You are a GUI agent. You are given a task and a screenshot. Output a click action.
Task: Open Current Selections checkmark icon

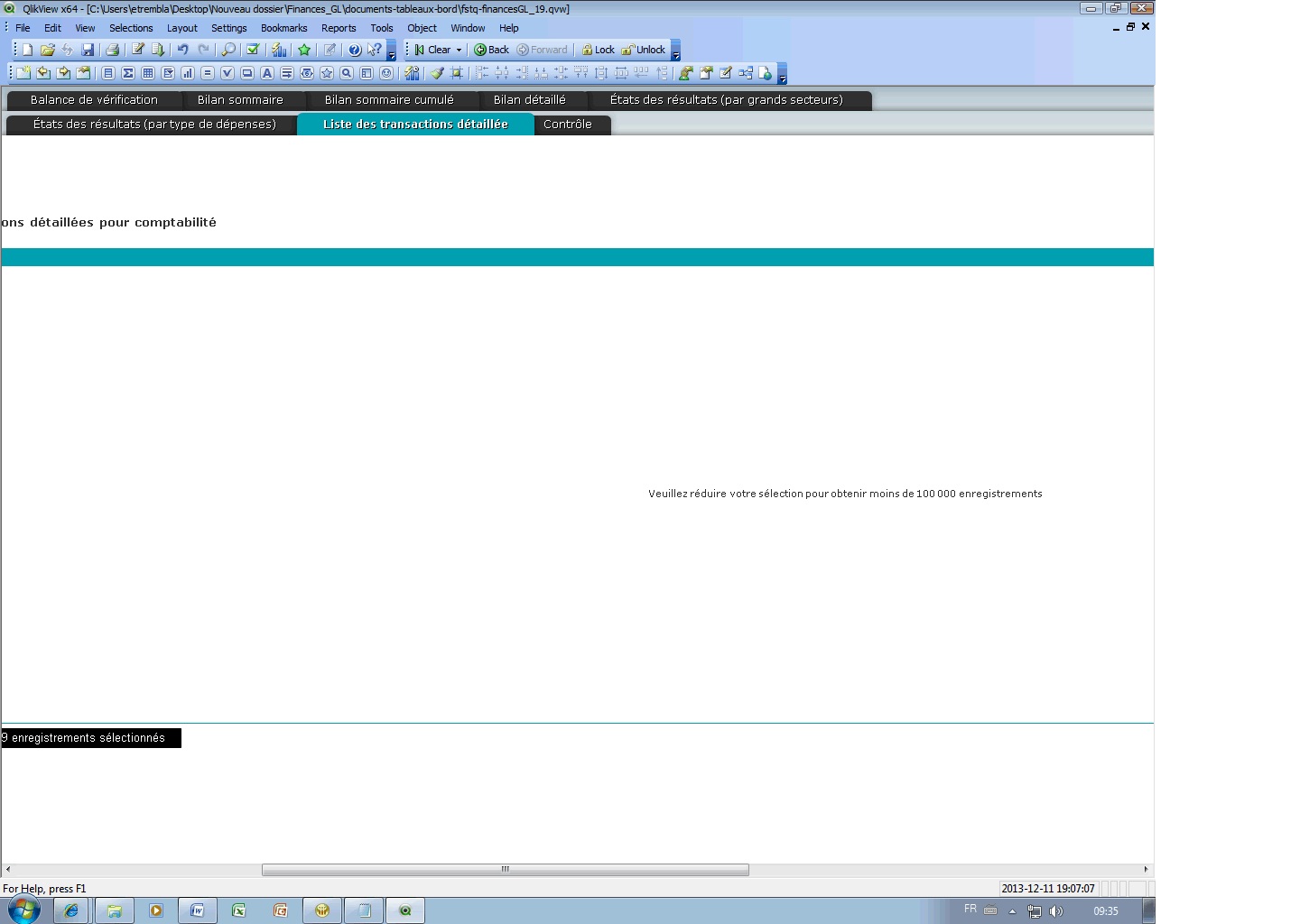[254, 50]
